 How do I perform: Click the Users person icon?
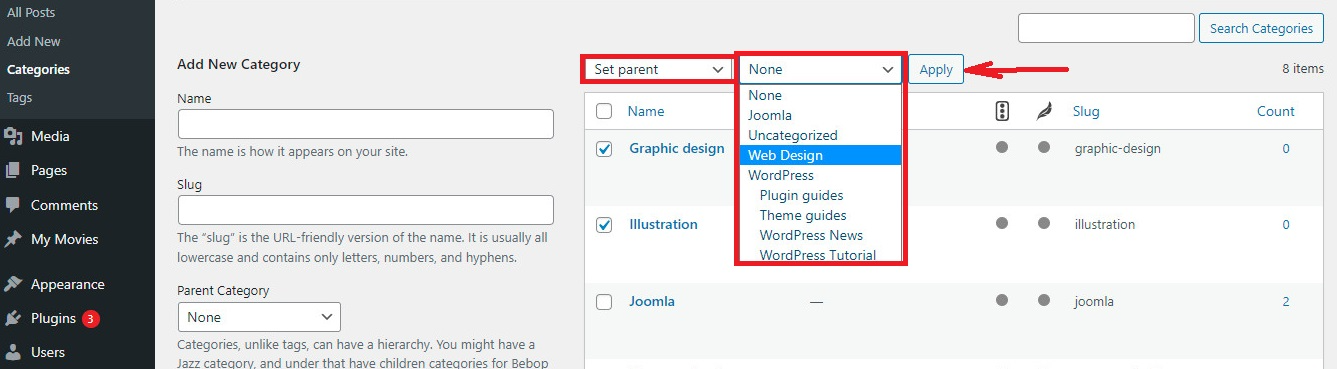[13, 352]
